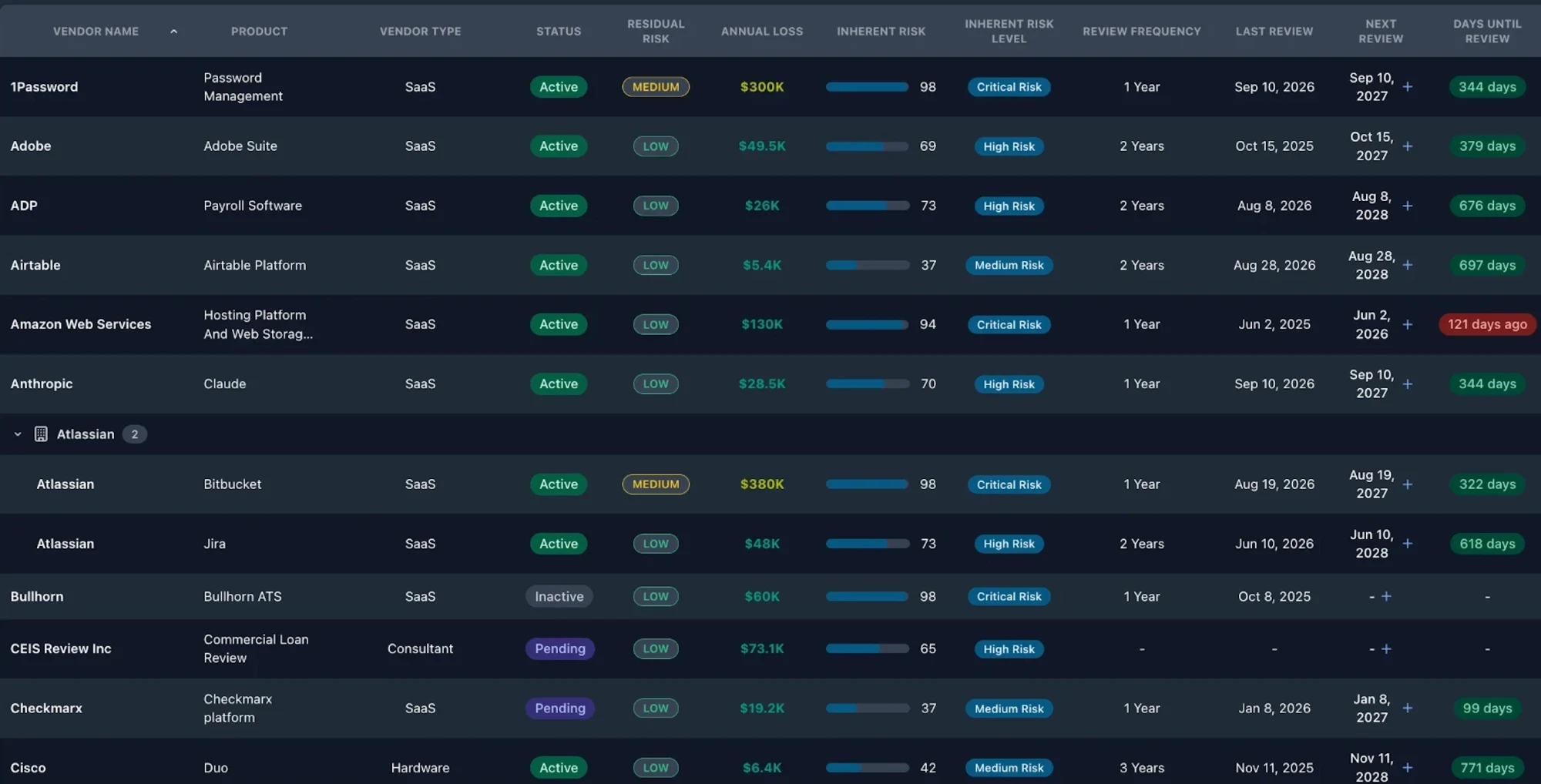The width and height of the screenshot is (1541, 784).
Task: Sort by the Annual Loss column header
Action: [x=762, y=32]
